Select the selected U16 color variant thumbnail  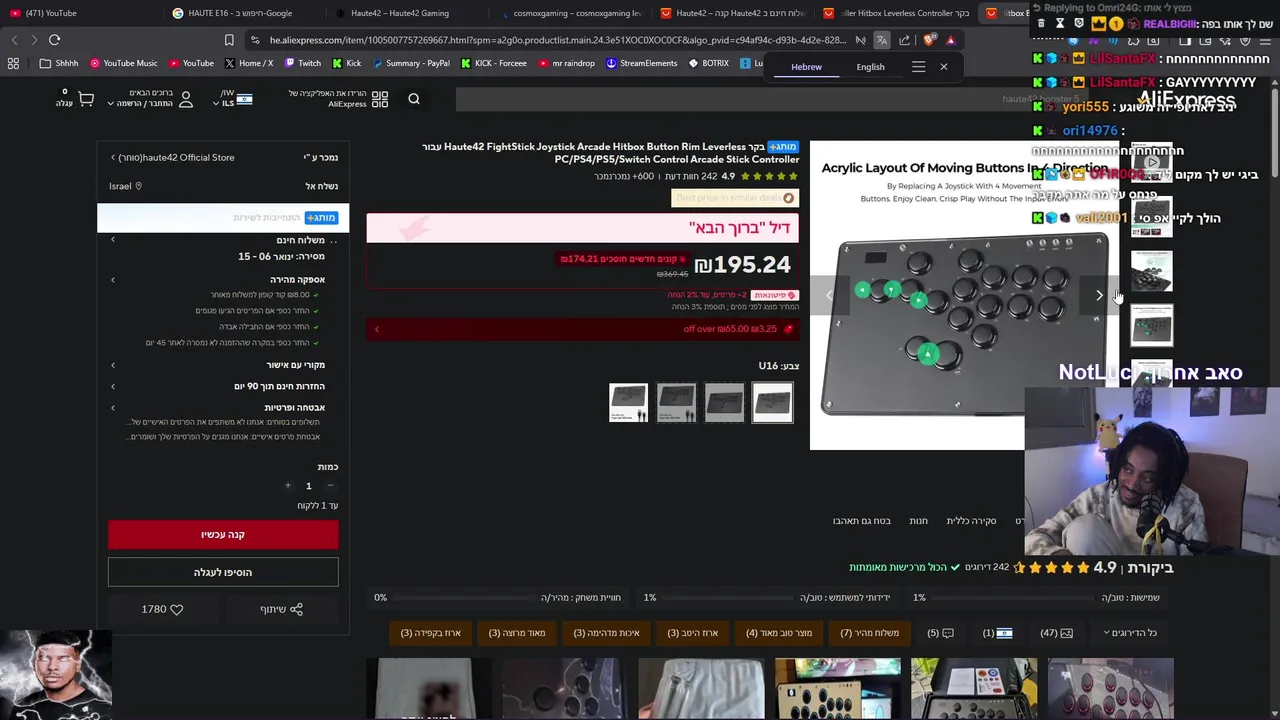point(772,402)
